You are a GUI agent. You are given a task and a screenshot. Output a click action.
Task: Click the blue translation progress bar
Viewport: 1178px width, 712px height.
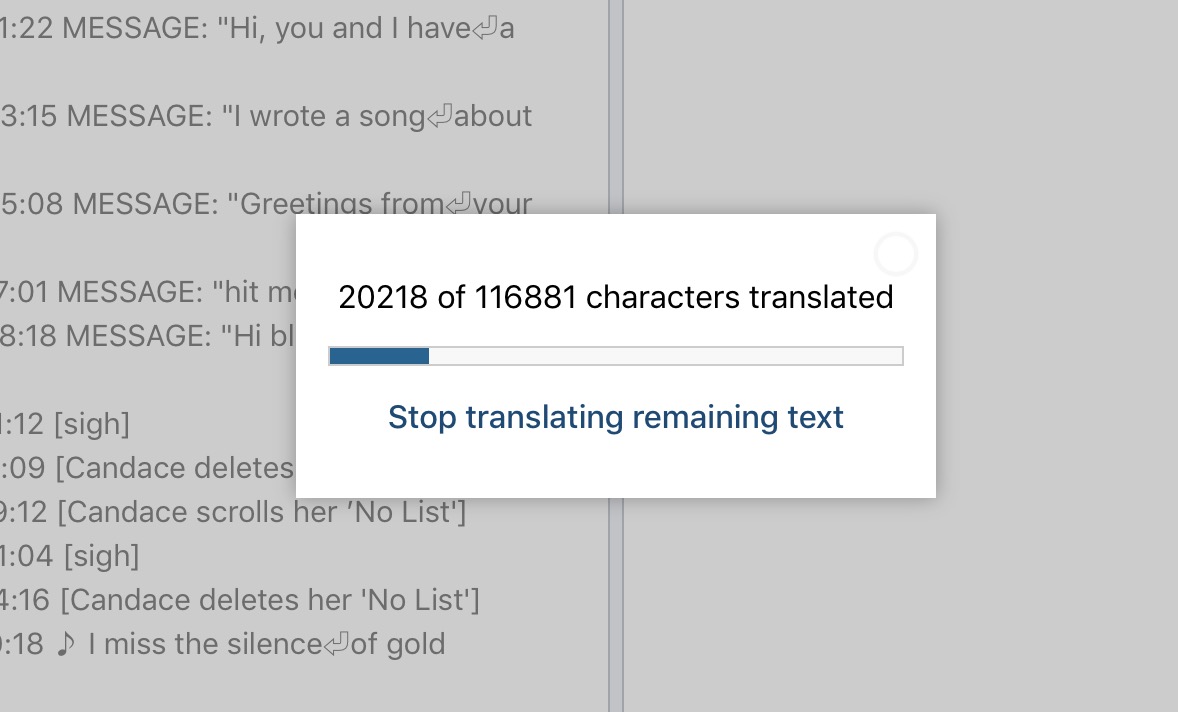click(615, 356)
